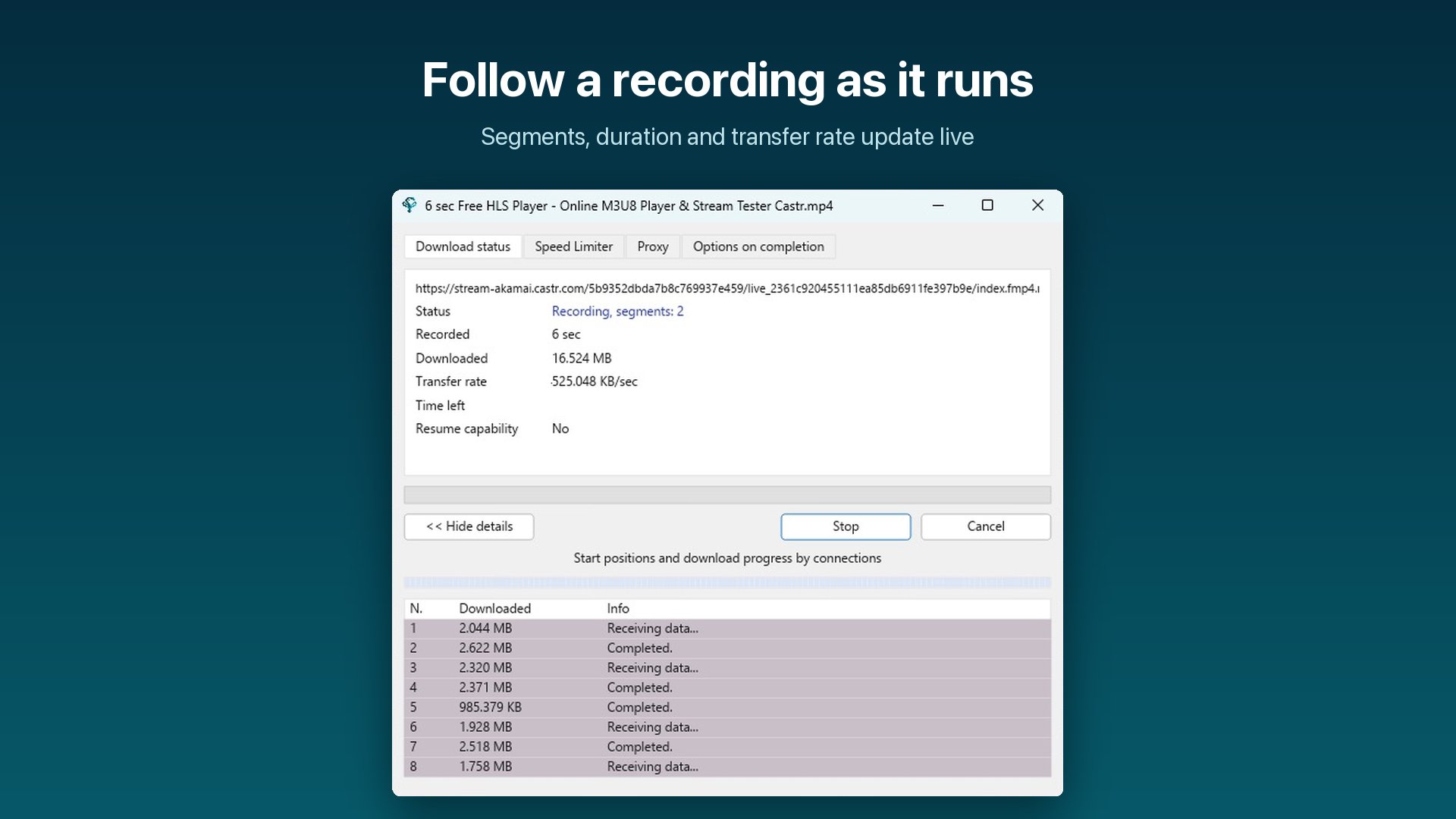
Task: Click the '16.524 MB' downloaded value
Action: (x=581, y=358)
